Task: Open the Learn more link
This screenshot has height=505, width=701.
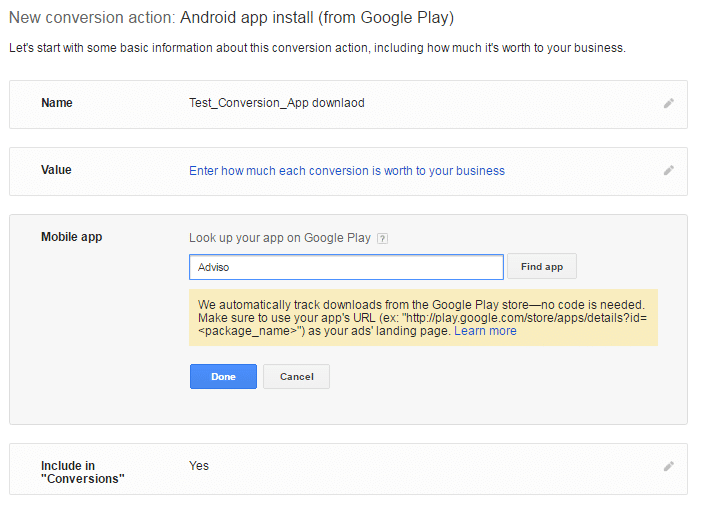Action: tap(485, 331)
